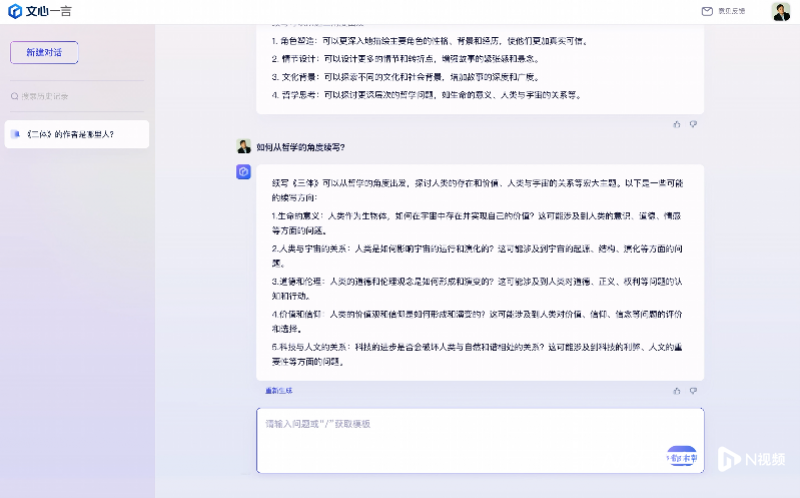Click the 文心一言 logo
Screen dimensions: 800x498
[x=40, y=11]
